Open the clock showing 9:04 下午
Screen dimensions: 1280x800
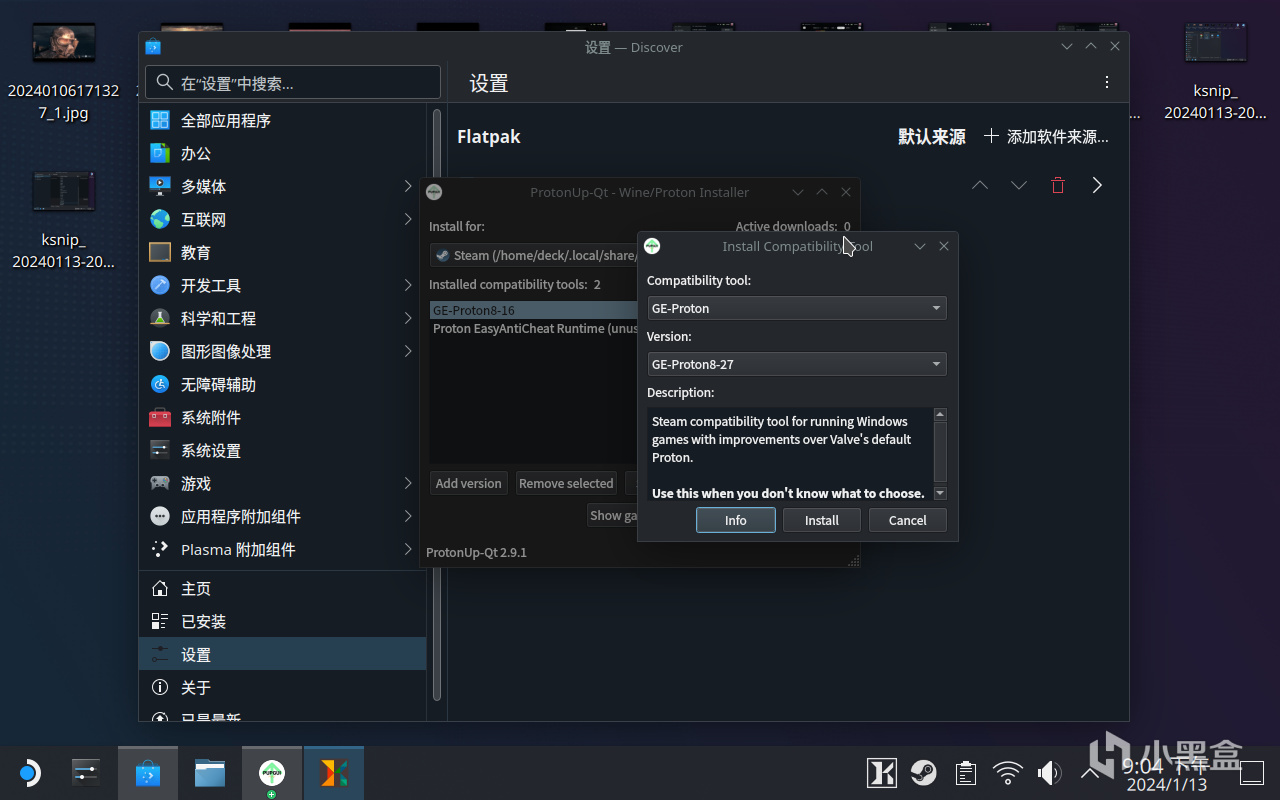(1166, 773)
